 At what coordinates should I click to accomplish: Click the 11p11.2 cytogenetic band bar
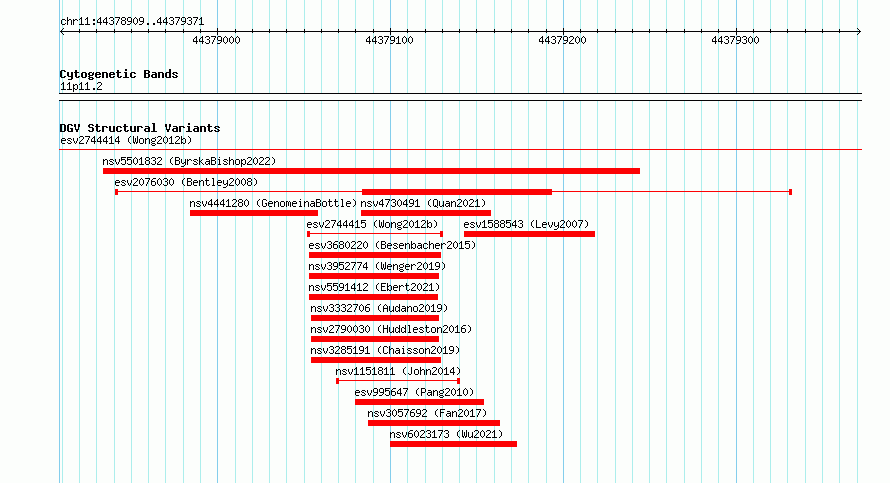460,97
